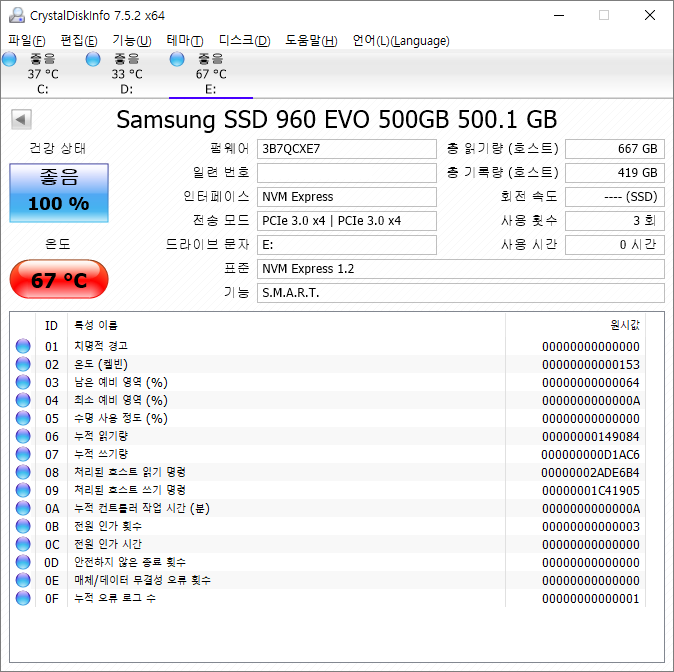Viewport: 674px width, 672px height.
Task: Select attribute row 처리된 호스트 읽기 명령
Action: [328, 472]
